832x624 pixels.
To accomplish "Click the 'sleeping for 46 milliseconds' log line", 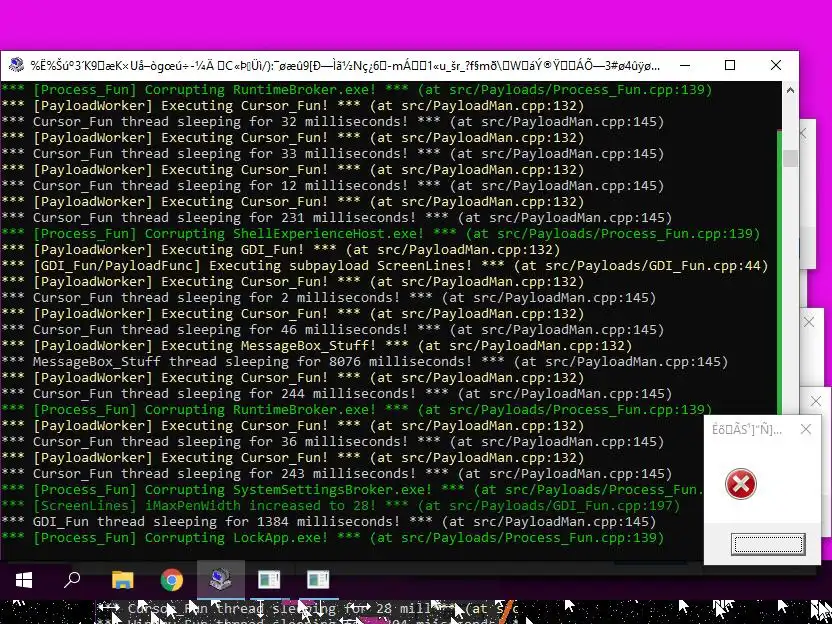I will pos(333,330).
